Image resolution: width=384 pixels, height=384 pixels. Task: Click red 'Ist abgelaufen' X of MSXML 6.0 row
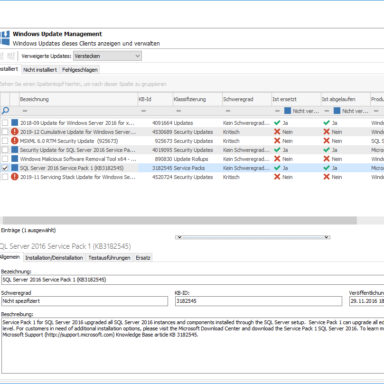point(326,141)
